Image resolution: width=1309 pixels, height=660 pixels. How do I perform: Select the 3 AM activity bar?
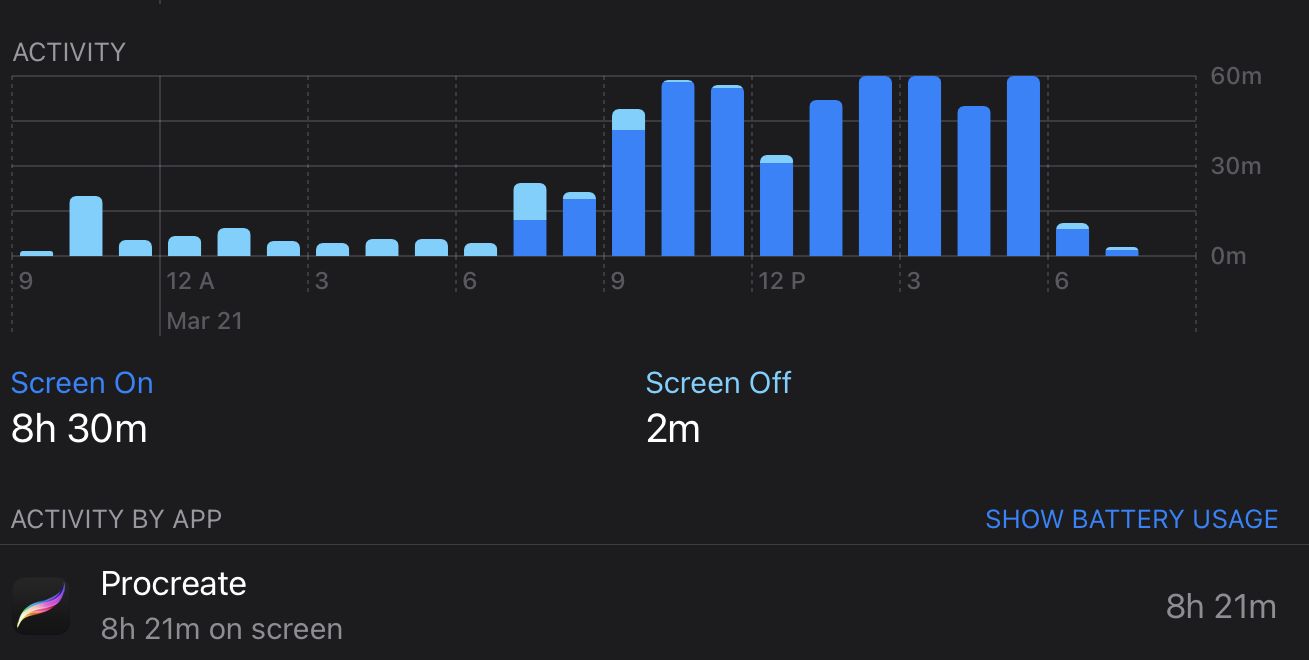(x=332, y=250)
